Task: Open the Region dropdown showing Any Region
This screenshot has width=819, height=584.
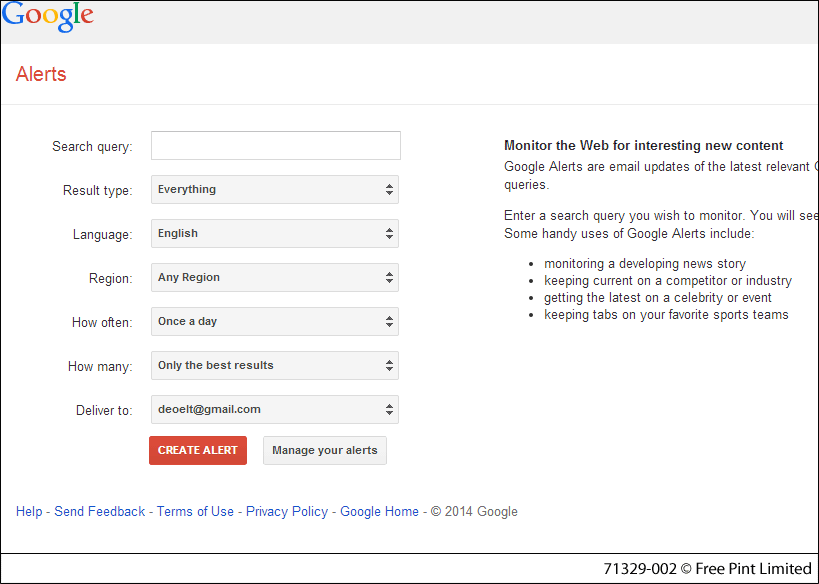Action: click(275, 277)
